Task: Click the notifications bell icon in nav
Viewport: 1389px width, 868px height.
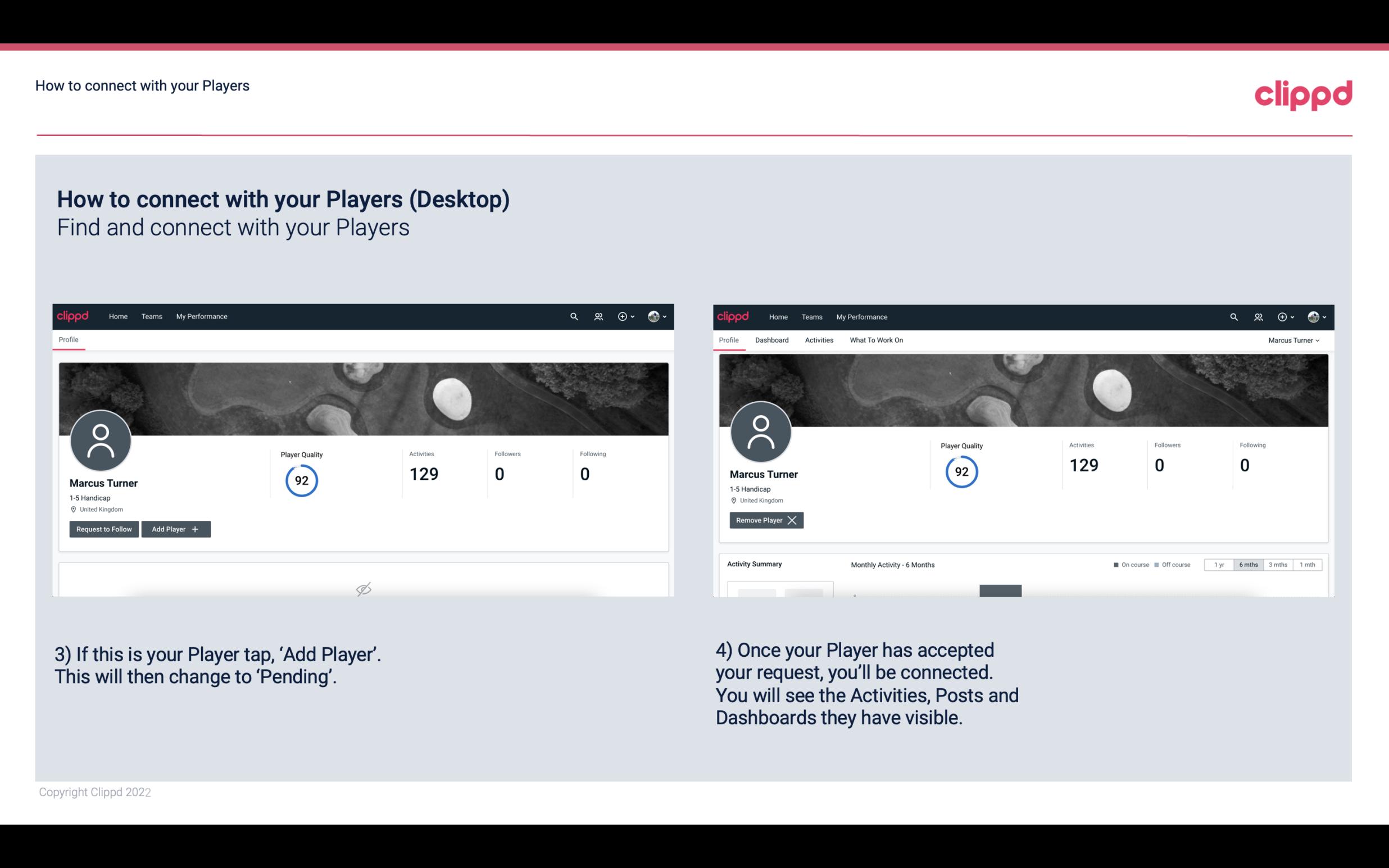Action: (x=597, y=316)
